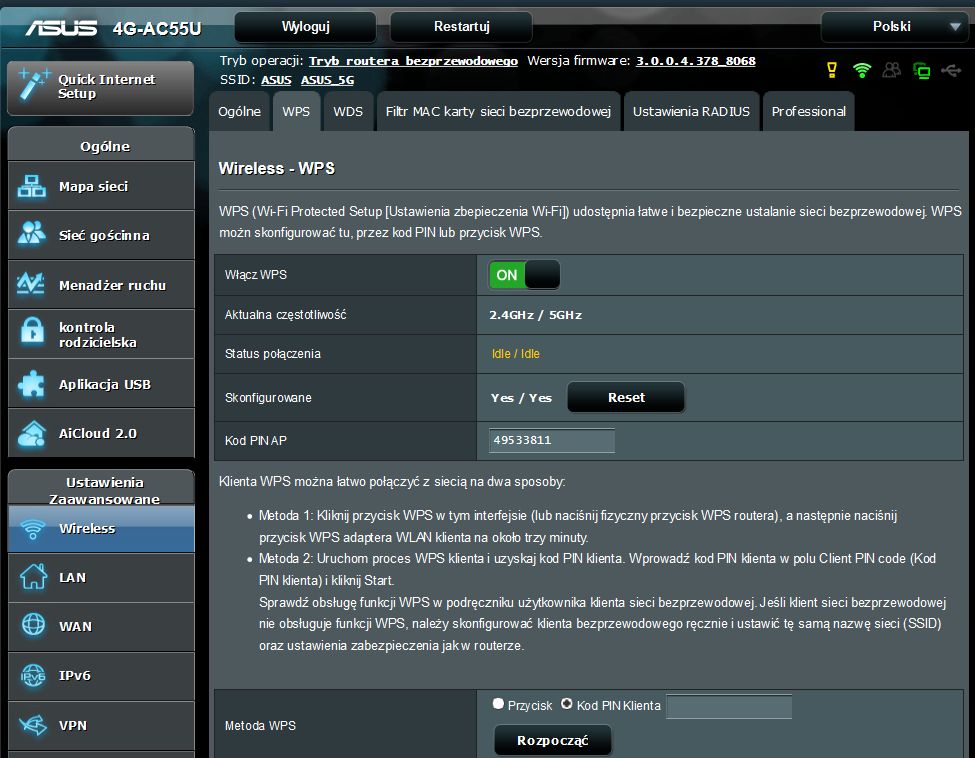Image resolution: width=975 pixels, height=758 pixels.
Task: Open Menadżer ruchu menu item
Action: point(101,285)
